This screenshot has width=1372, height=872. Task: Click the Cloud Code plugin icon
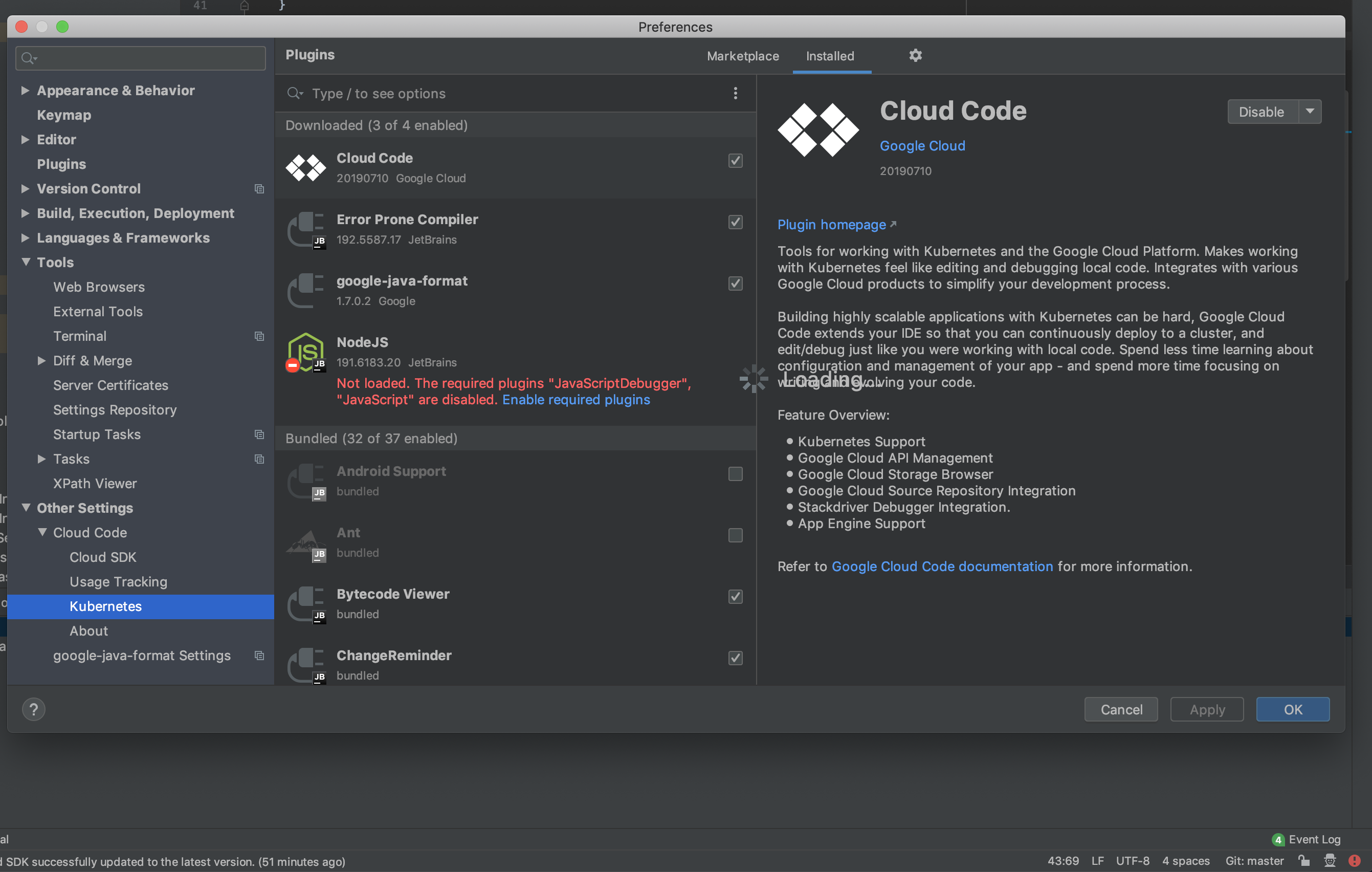click(x=305, y=167)
